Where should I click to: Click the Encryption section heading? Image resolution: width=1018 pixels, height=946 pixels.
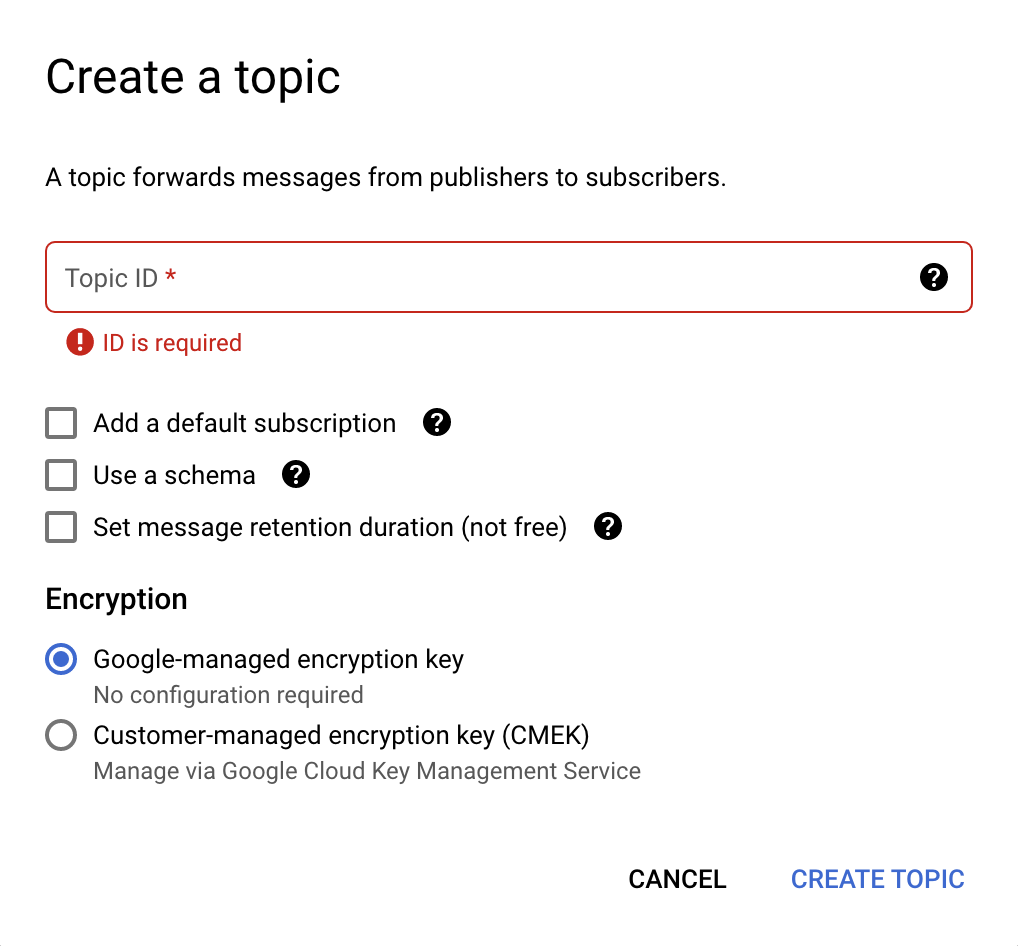116,599
